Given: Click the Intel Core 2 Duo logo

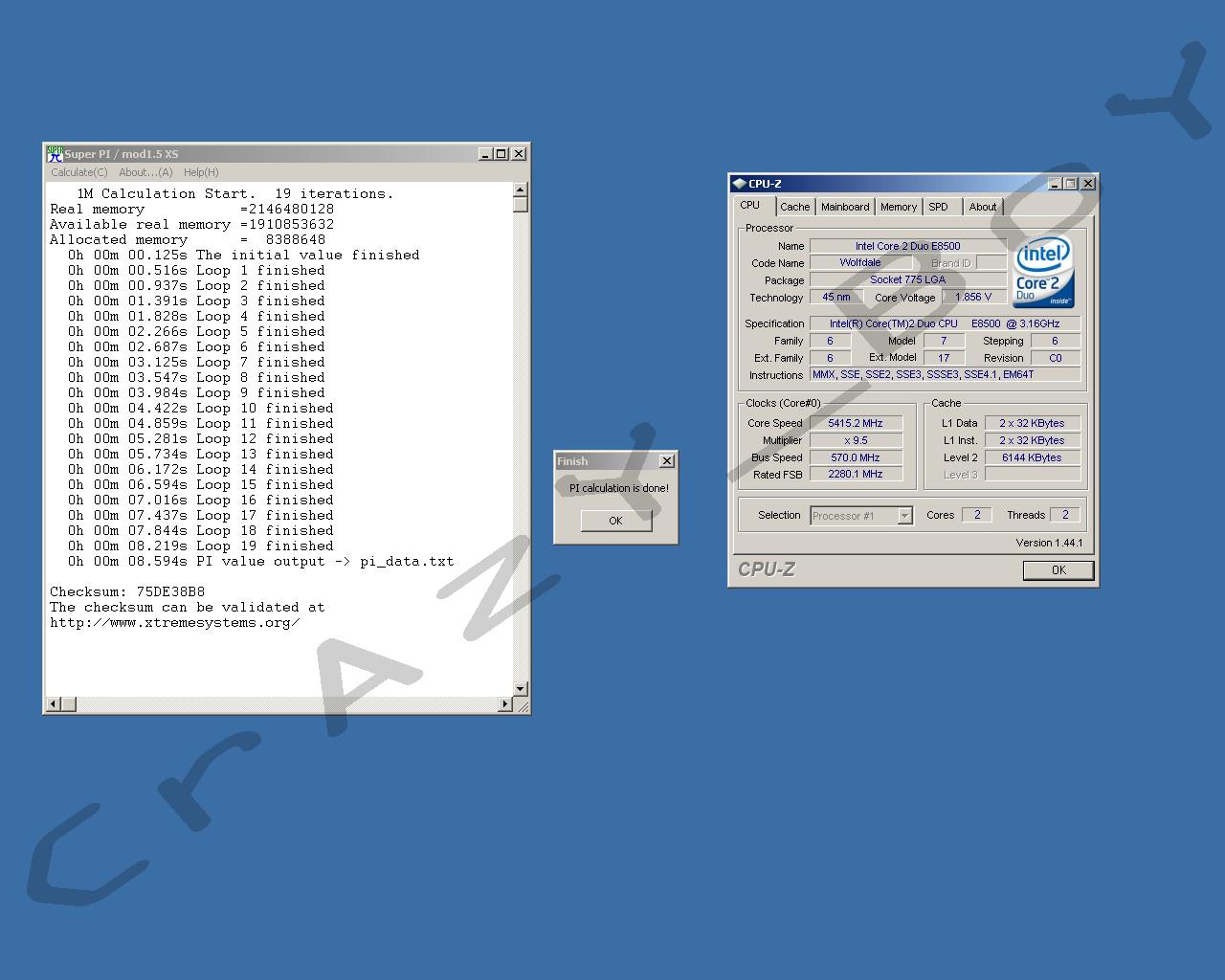Looking at the screenshot, I should point(1043,272).
